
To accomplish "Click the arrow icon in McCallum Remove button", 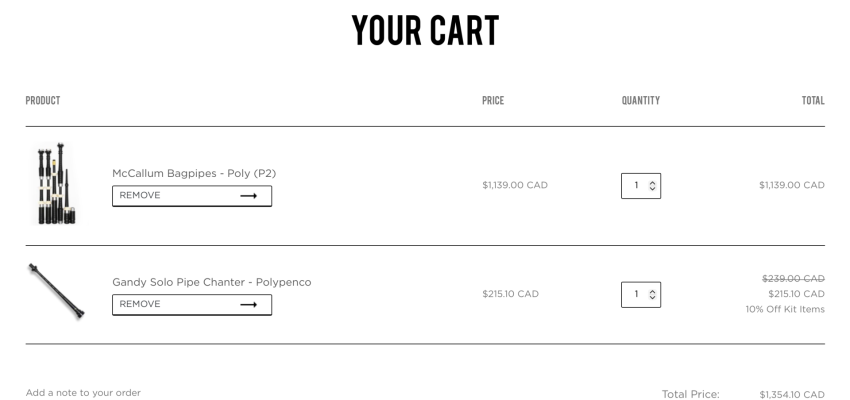I will click(x=249, y=196).
